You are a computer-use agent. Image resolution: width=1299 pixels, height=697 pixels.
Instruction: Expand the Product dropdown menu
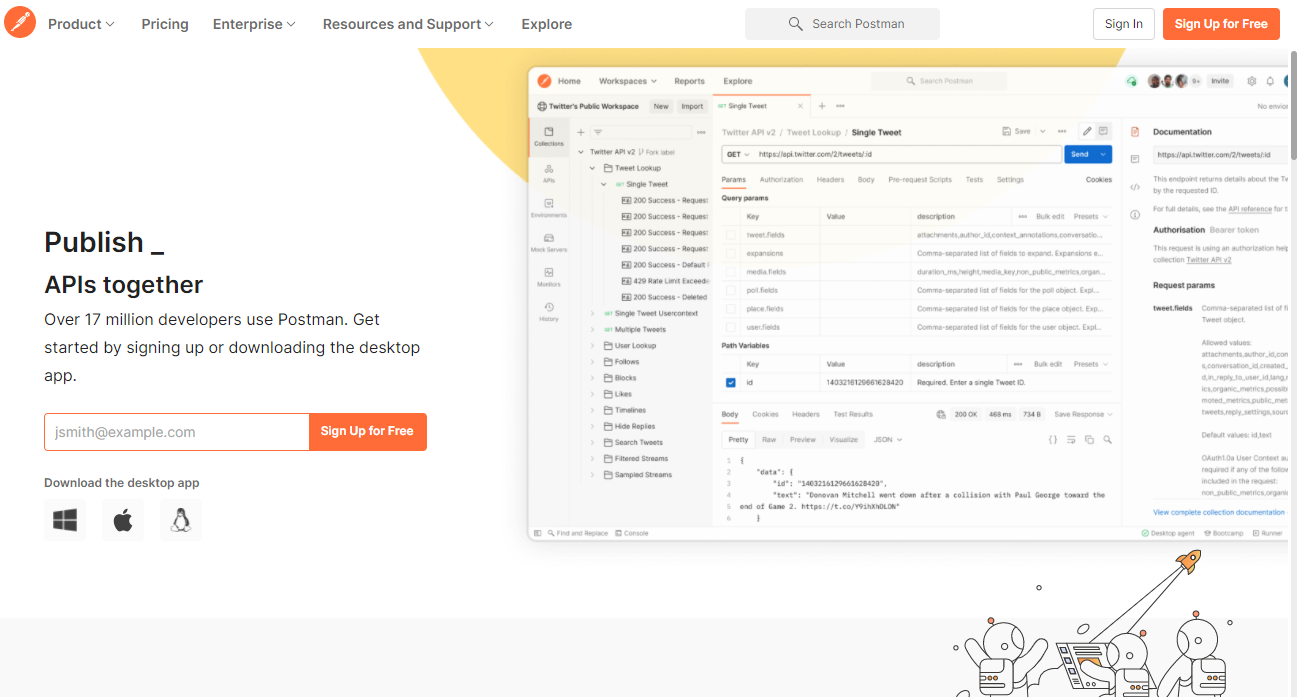click(x=81, y=24)
